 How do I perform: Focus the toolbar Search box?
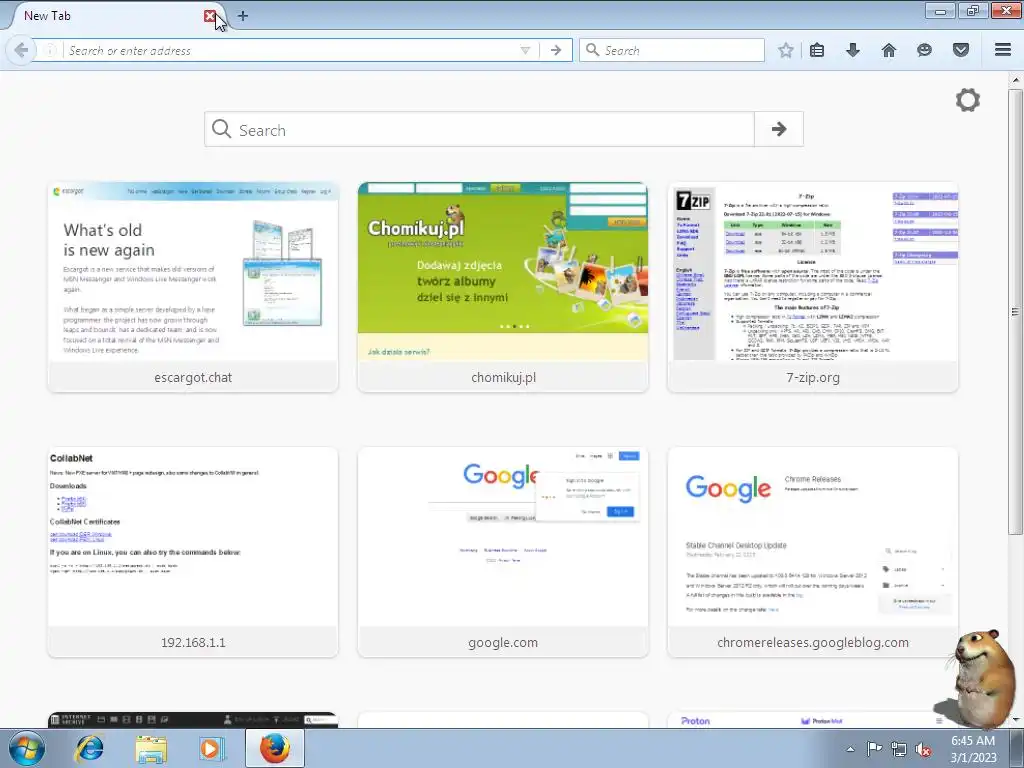click(x=671, y=50)
